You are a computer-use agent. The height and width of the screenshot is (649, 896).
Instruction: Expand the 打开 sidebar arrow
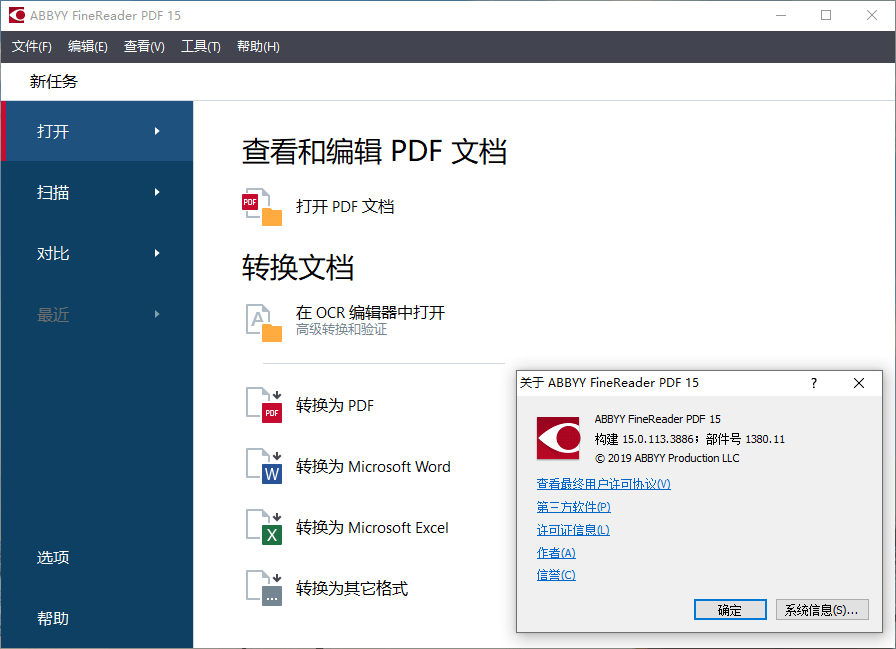point(157,131)
